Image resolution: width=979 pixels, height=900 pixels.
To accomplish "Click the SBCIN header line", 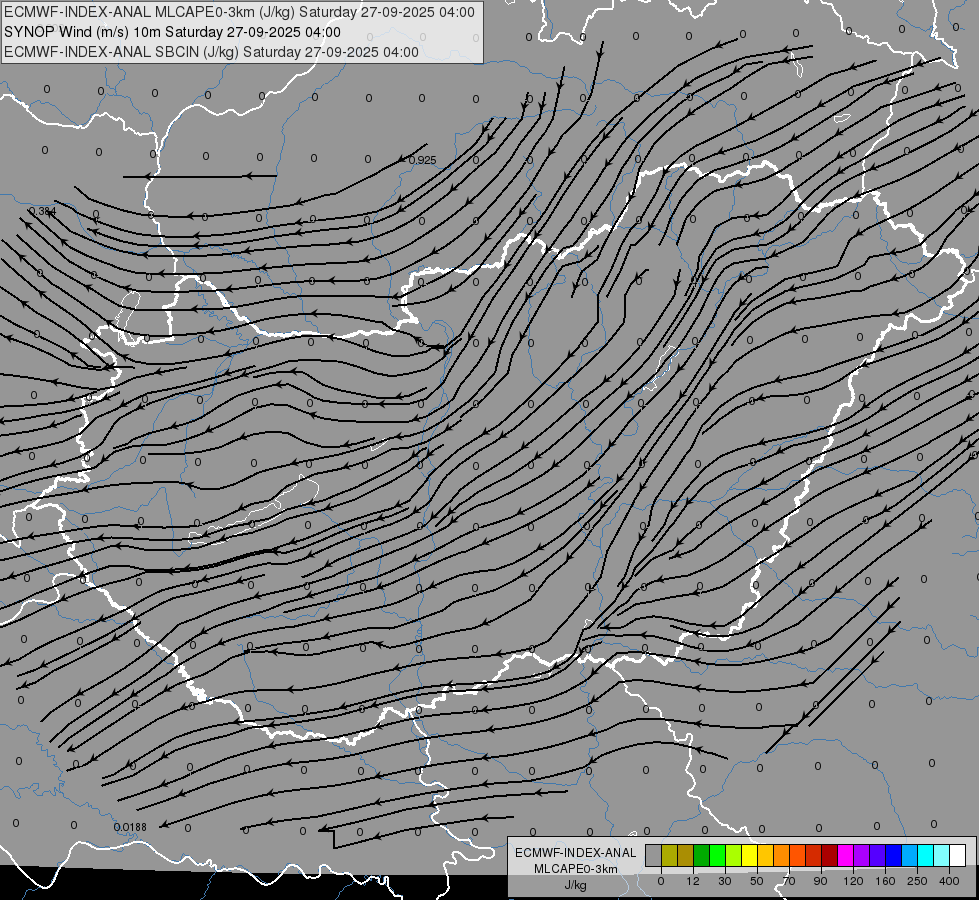I will [x=211, y=52].
